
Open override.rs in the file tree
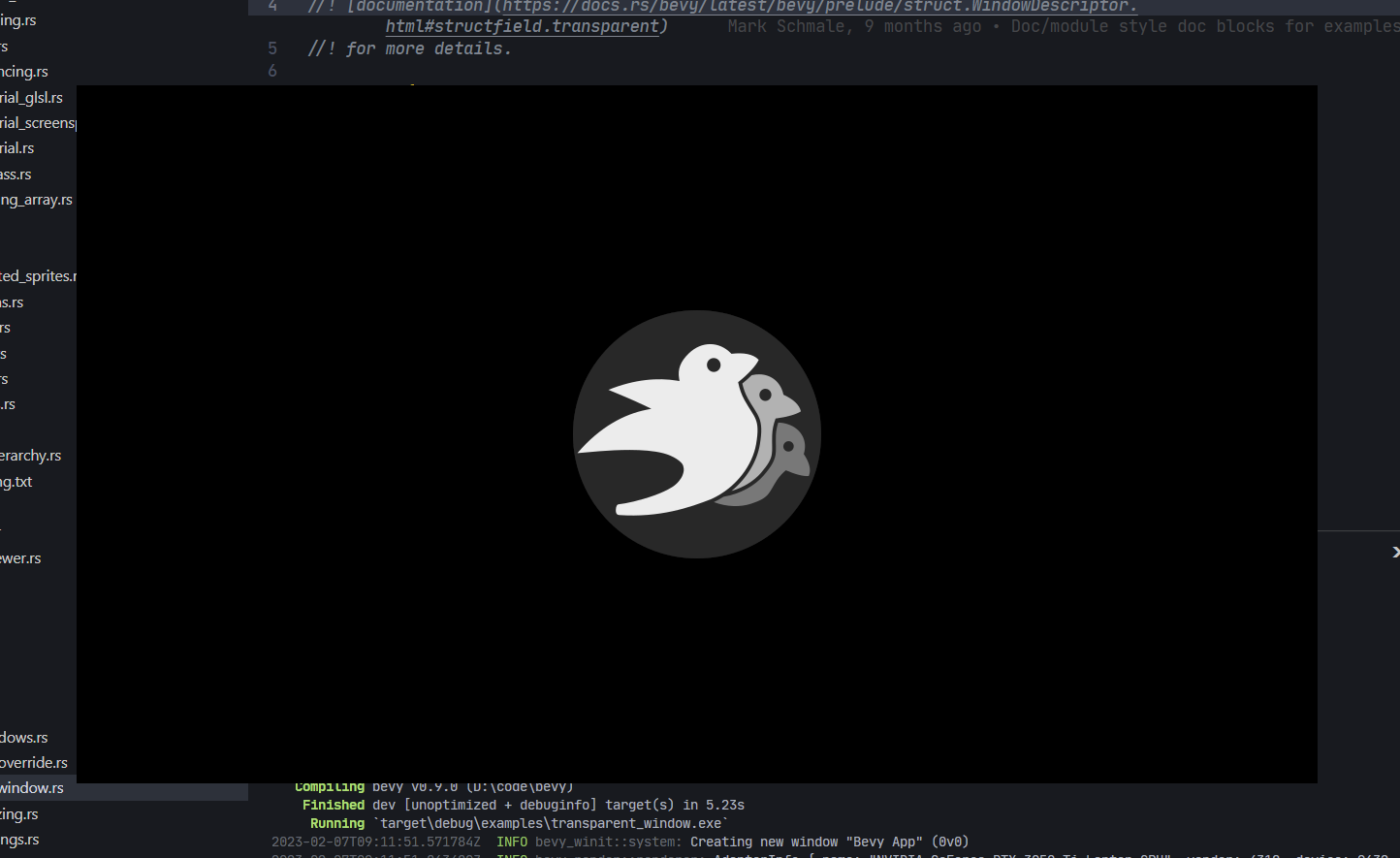click(x=34, y=763)
